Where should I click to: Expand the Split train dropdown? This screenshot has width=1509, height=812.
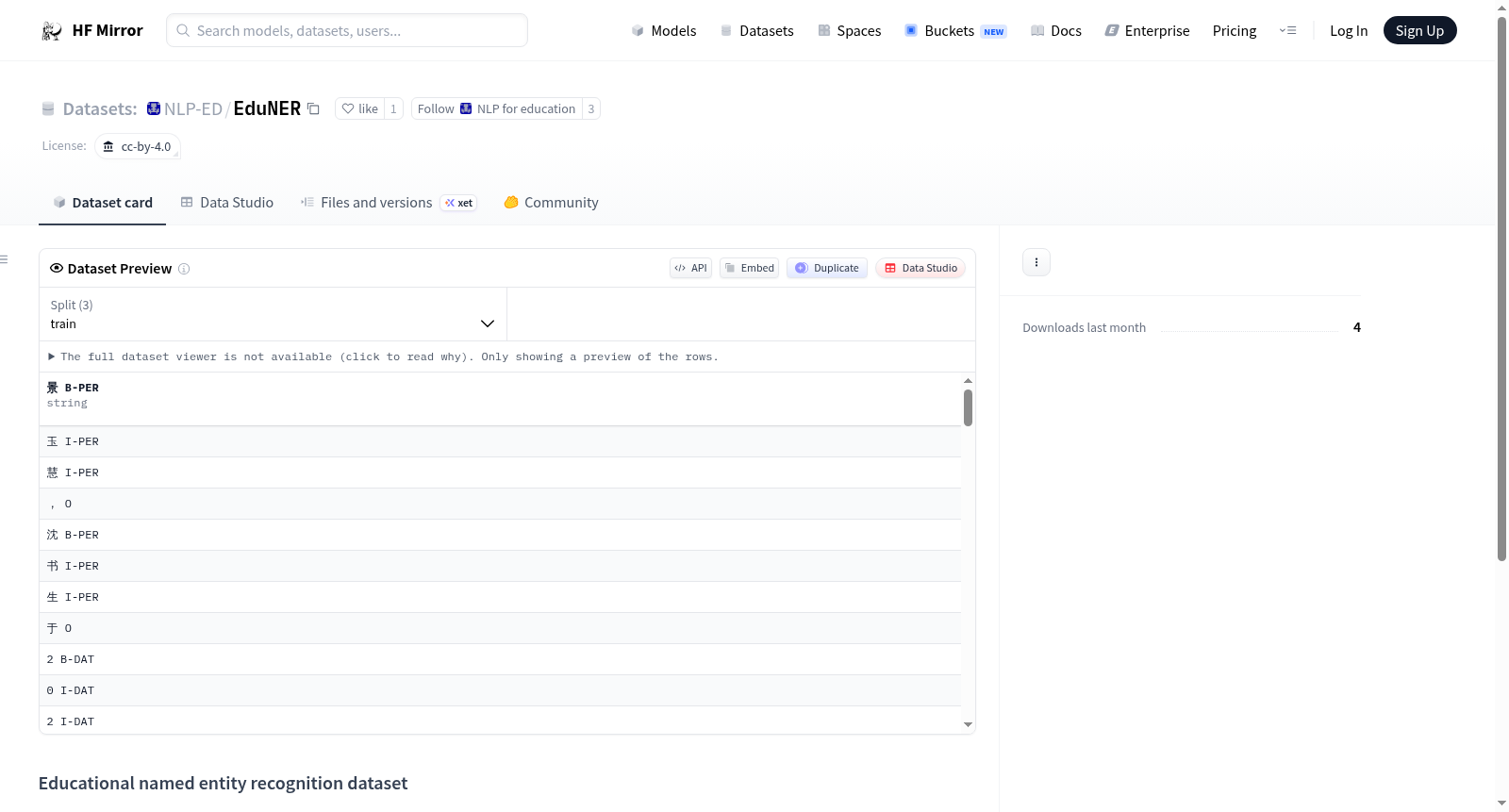pyautogui.click(x=273, y=314)
